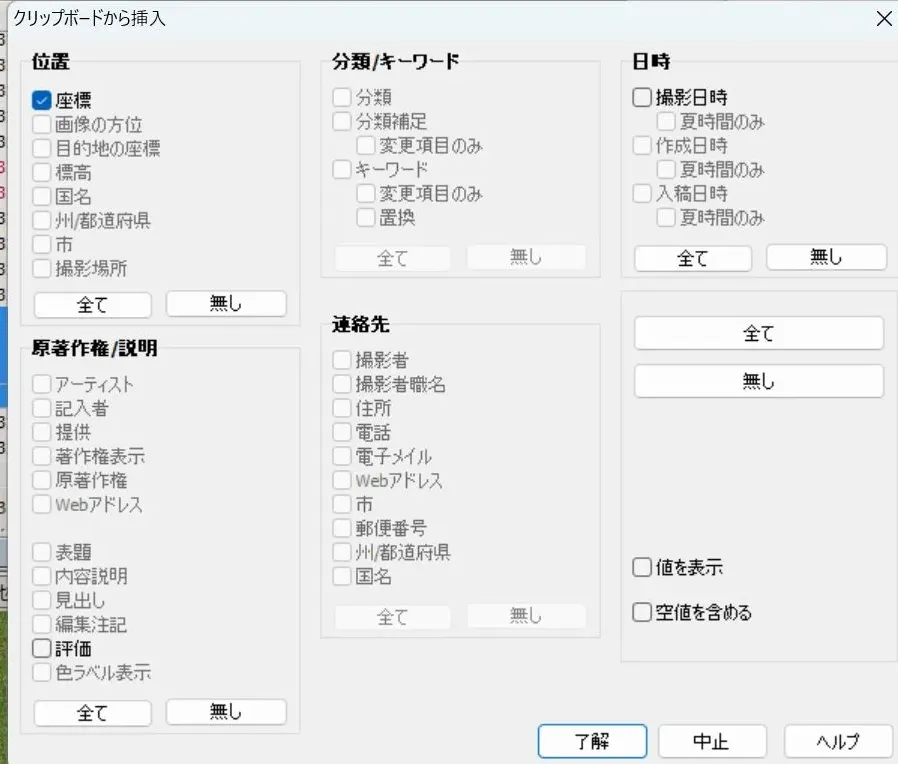Select the 国名 checkbox under 位置
The height and width of the screenshot is (764, 898).
pos(42,196)
